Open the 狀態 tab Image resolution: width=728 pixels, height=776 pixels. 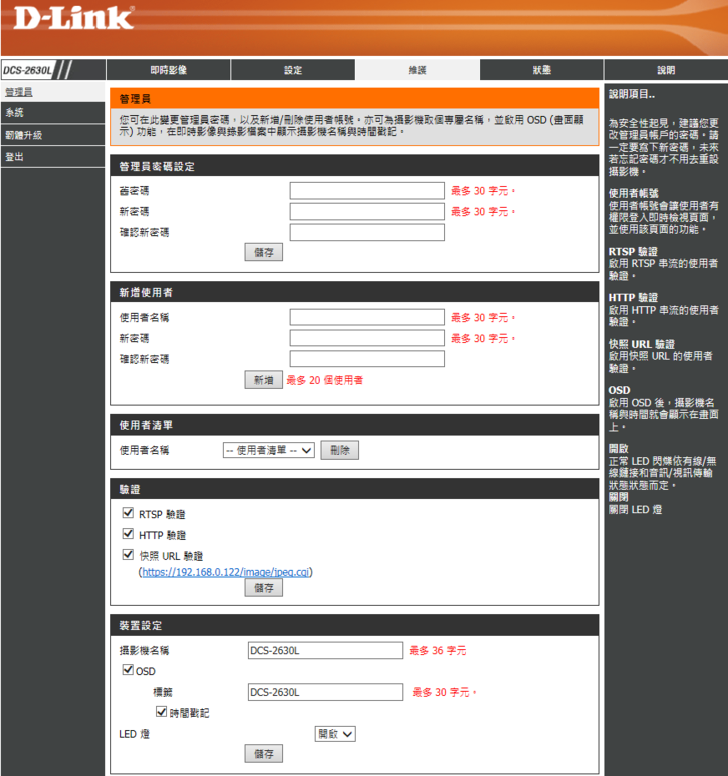click(541, 70)
